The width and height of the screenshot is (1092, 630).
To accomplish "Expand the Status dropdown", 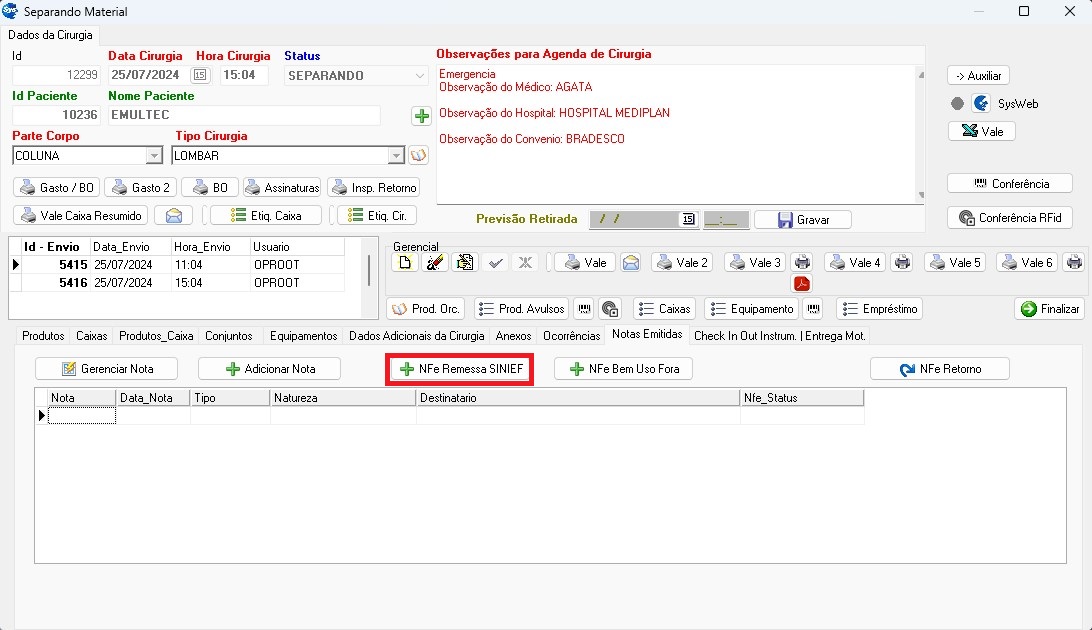I will click(419, 75).
